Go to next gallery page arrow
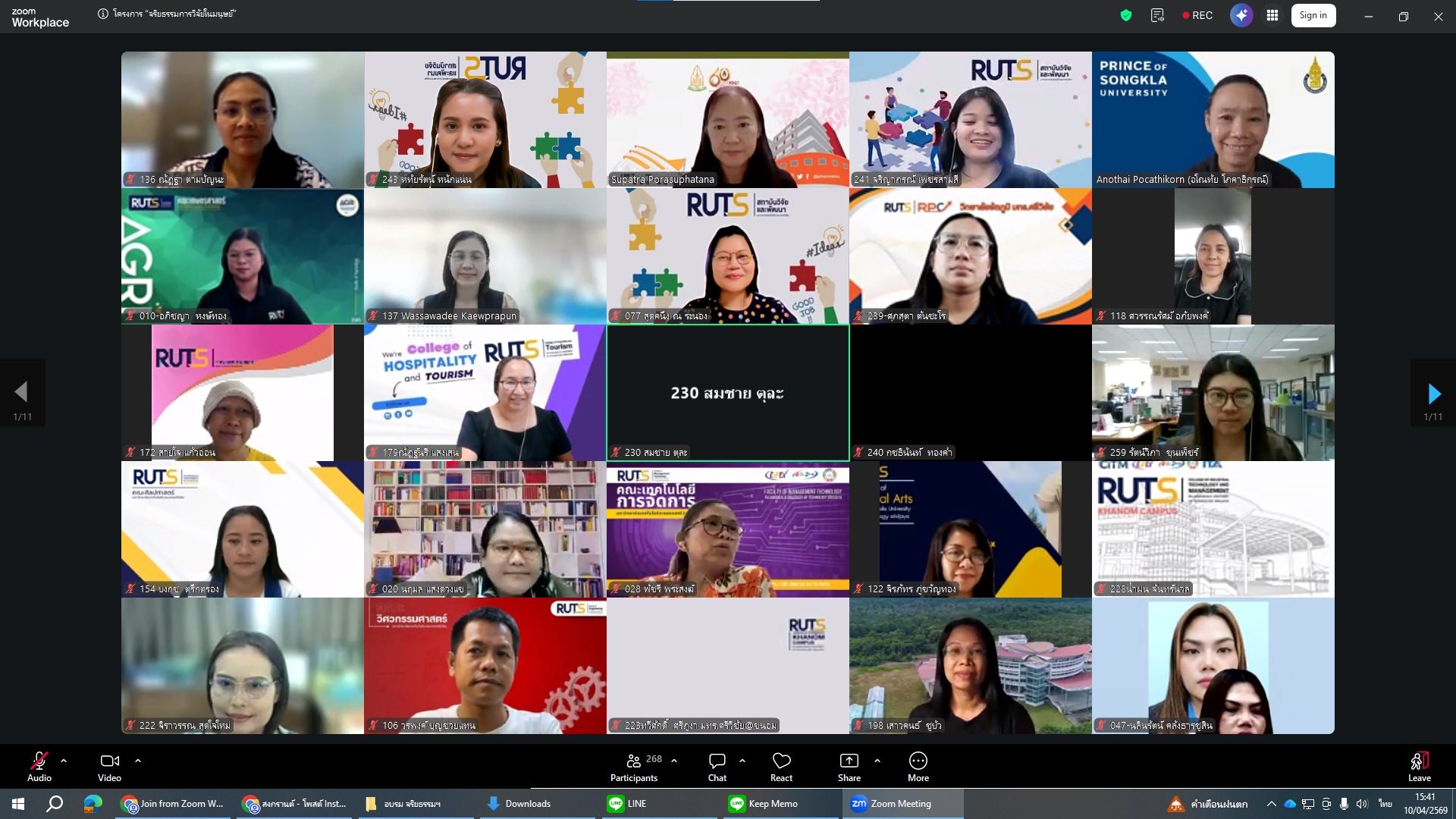The width and height of the screenshot is (1456, 819). tap(1433, 393)
